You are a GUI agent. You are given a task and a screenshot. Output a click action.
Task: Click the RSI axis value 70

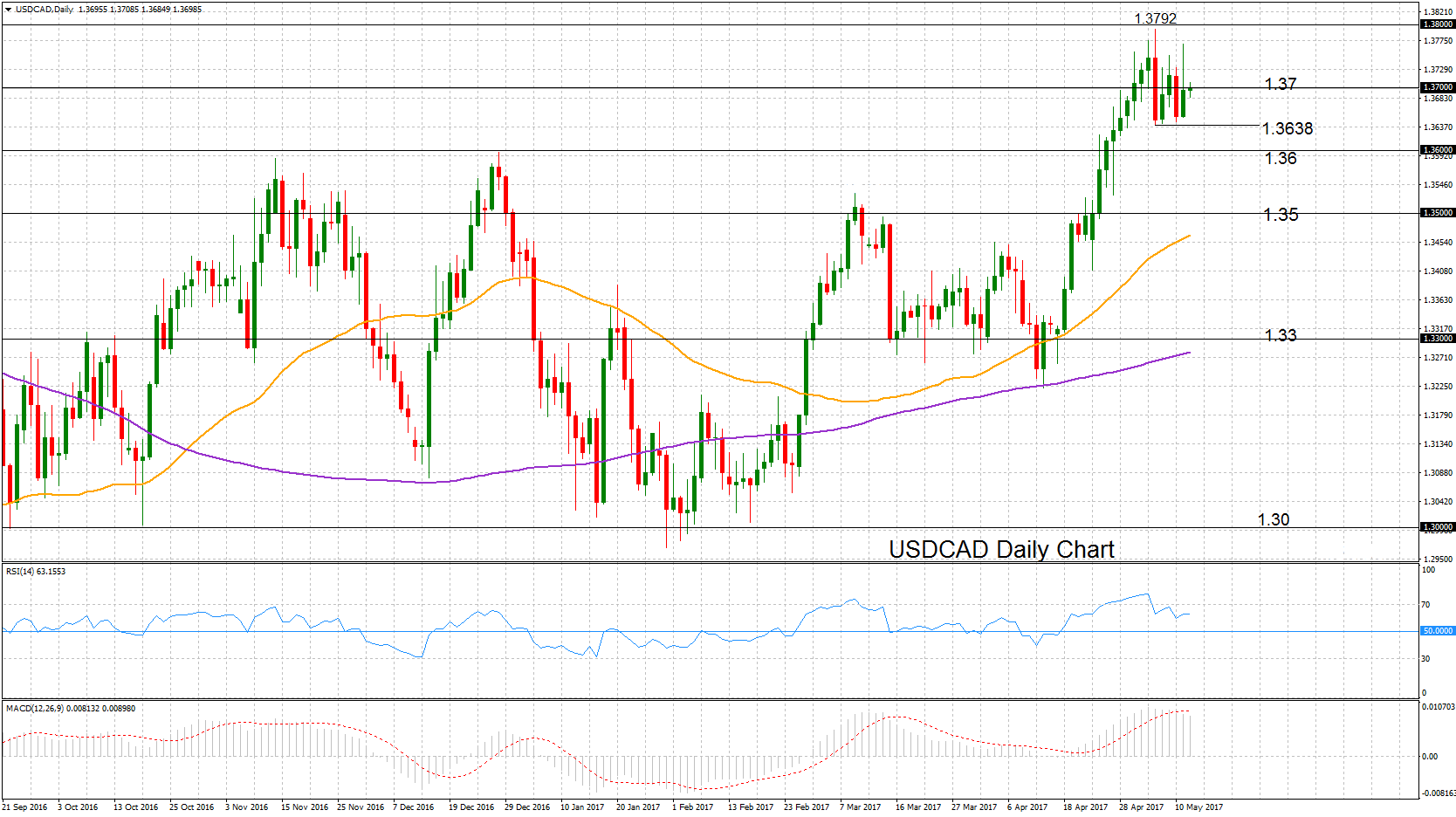pyautogui.click(x=1426, y=605)
